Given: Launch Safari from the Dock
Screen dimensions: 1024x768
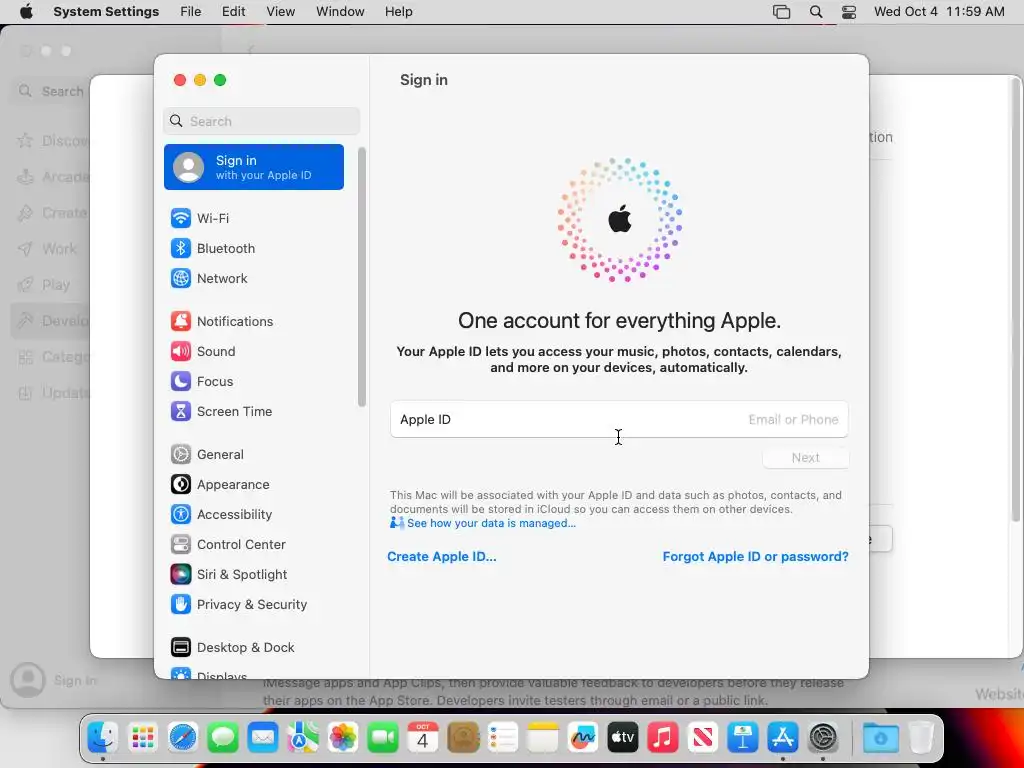Looking at the screenshot, I should (183, 738).
